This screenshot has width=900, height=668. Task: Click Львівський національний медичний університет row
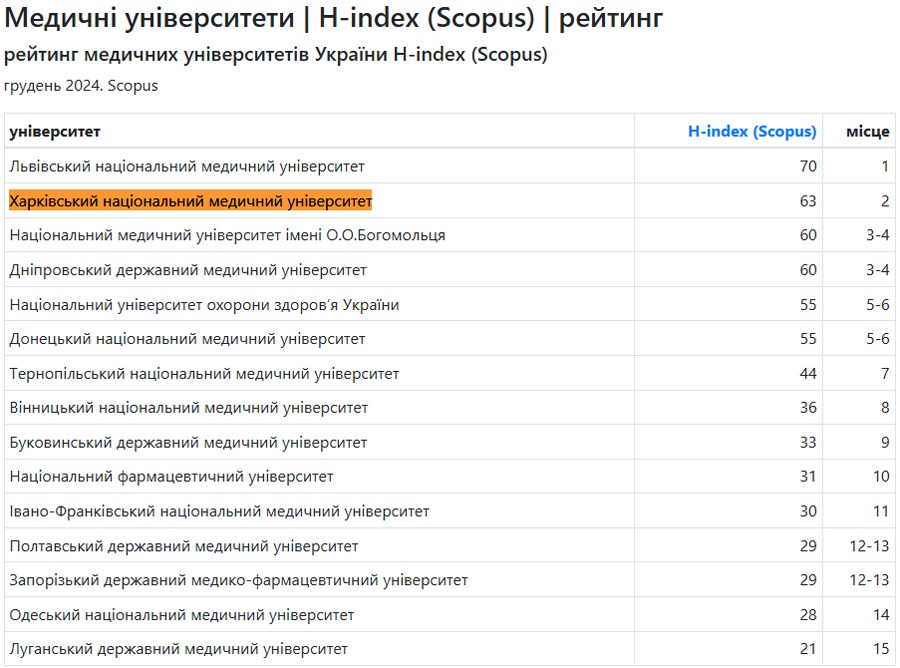[x=187, y=166]
